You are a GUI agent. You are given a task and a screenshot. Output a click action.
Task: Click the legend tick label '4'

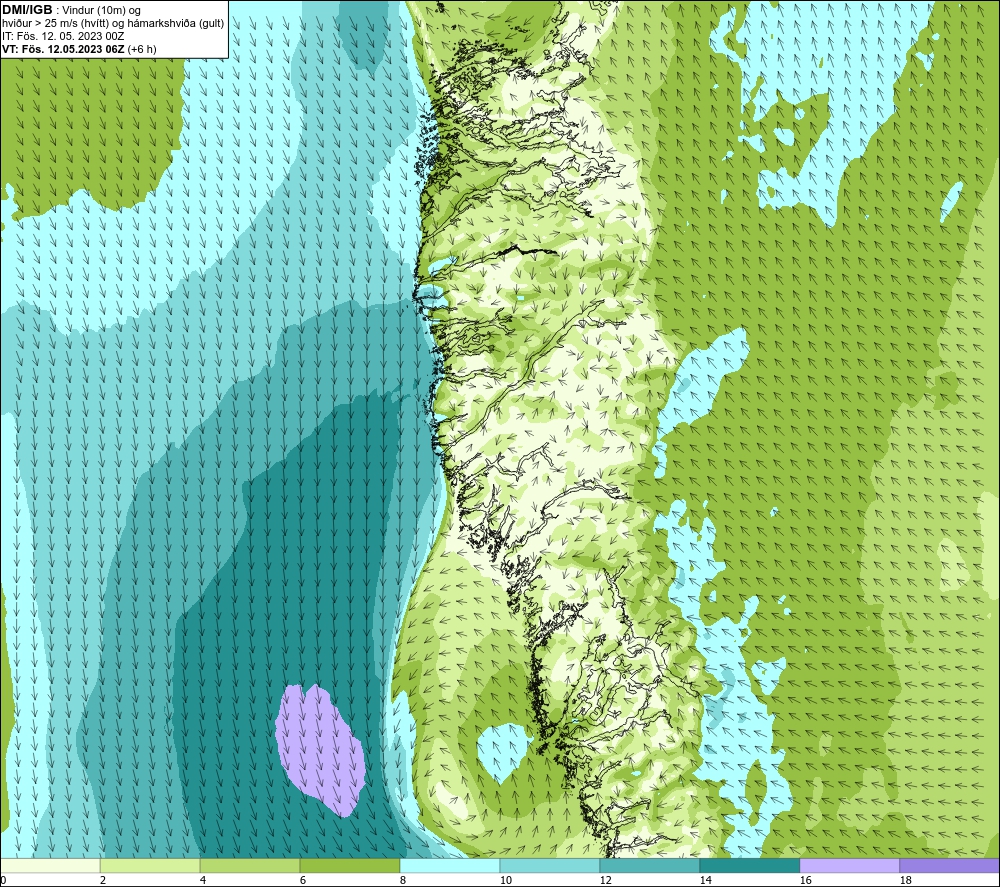[203, 881]
